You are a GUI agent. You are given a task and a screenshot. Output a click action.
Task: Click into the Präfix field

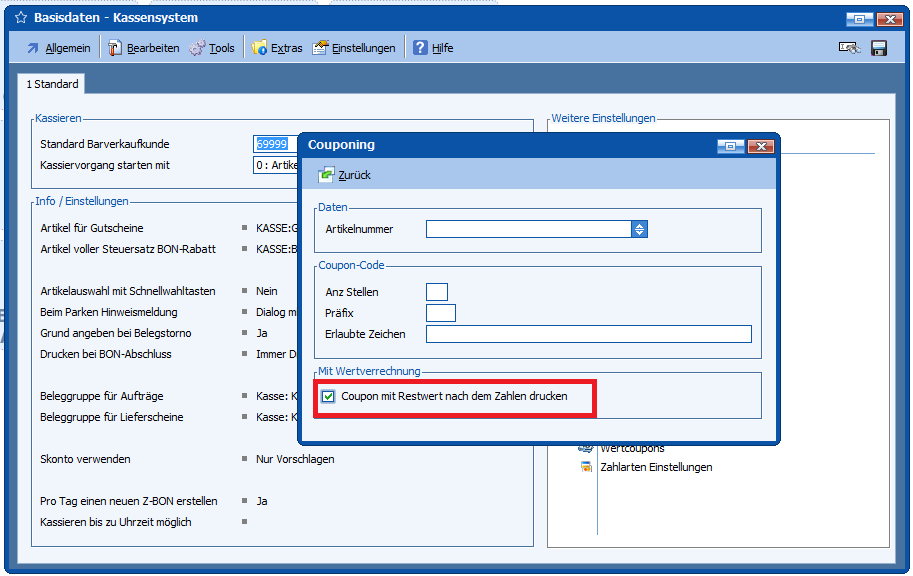point(440,313)
